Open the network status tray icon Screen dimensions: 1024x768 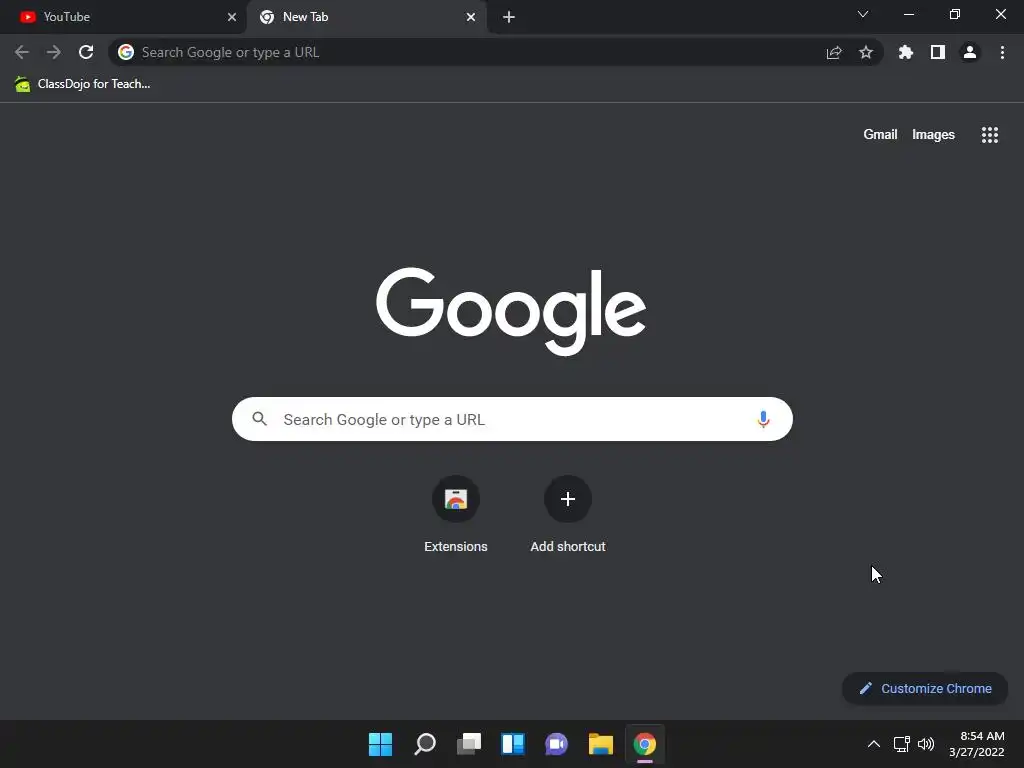(902, 744)
